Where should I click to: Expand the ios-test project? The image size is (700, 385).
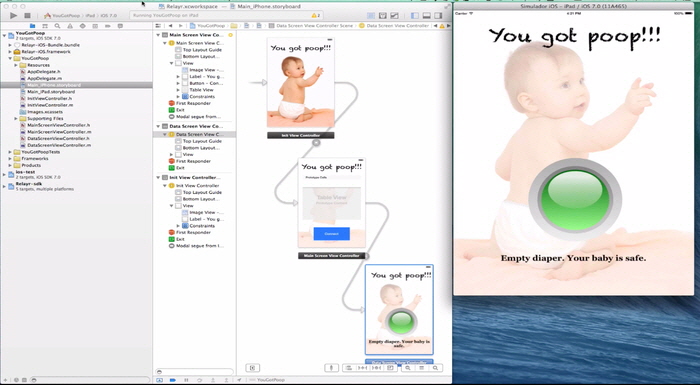4,174
